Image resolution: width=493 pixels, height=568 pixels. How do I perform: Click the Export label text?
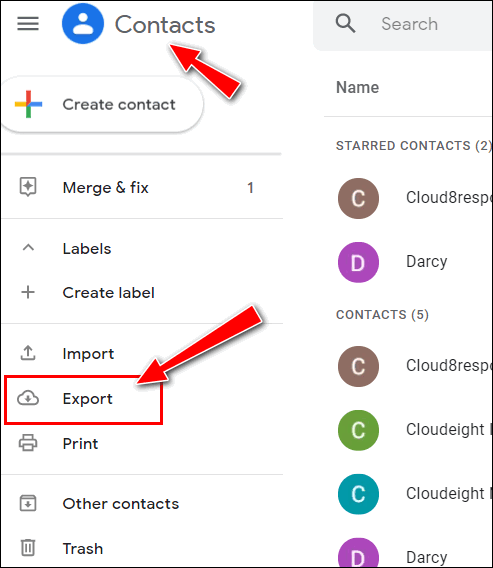point(87,398)
